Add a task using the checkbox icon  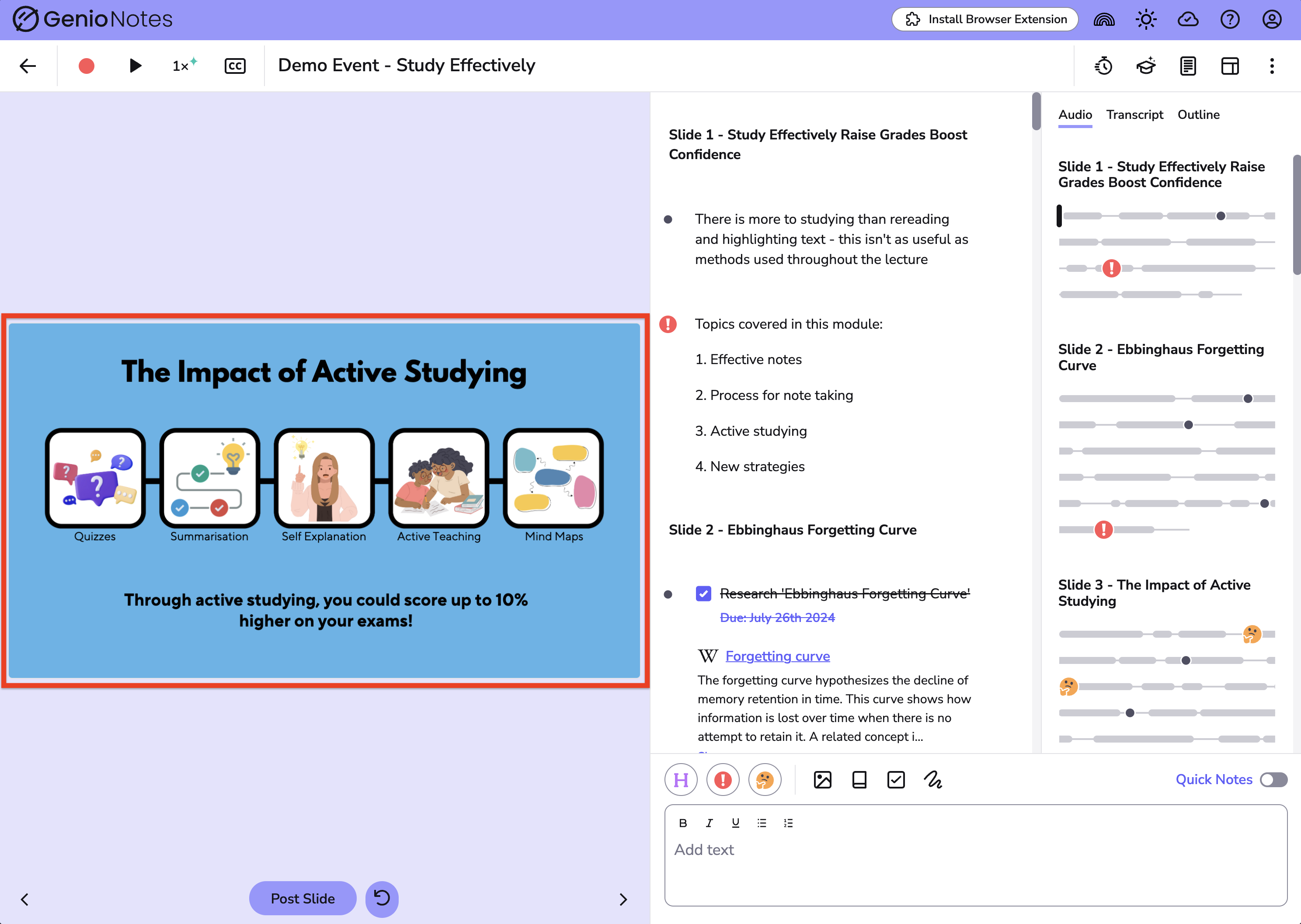click(896, 779)
